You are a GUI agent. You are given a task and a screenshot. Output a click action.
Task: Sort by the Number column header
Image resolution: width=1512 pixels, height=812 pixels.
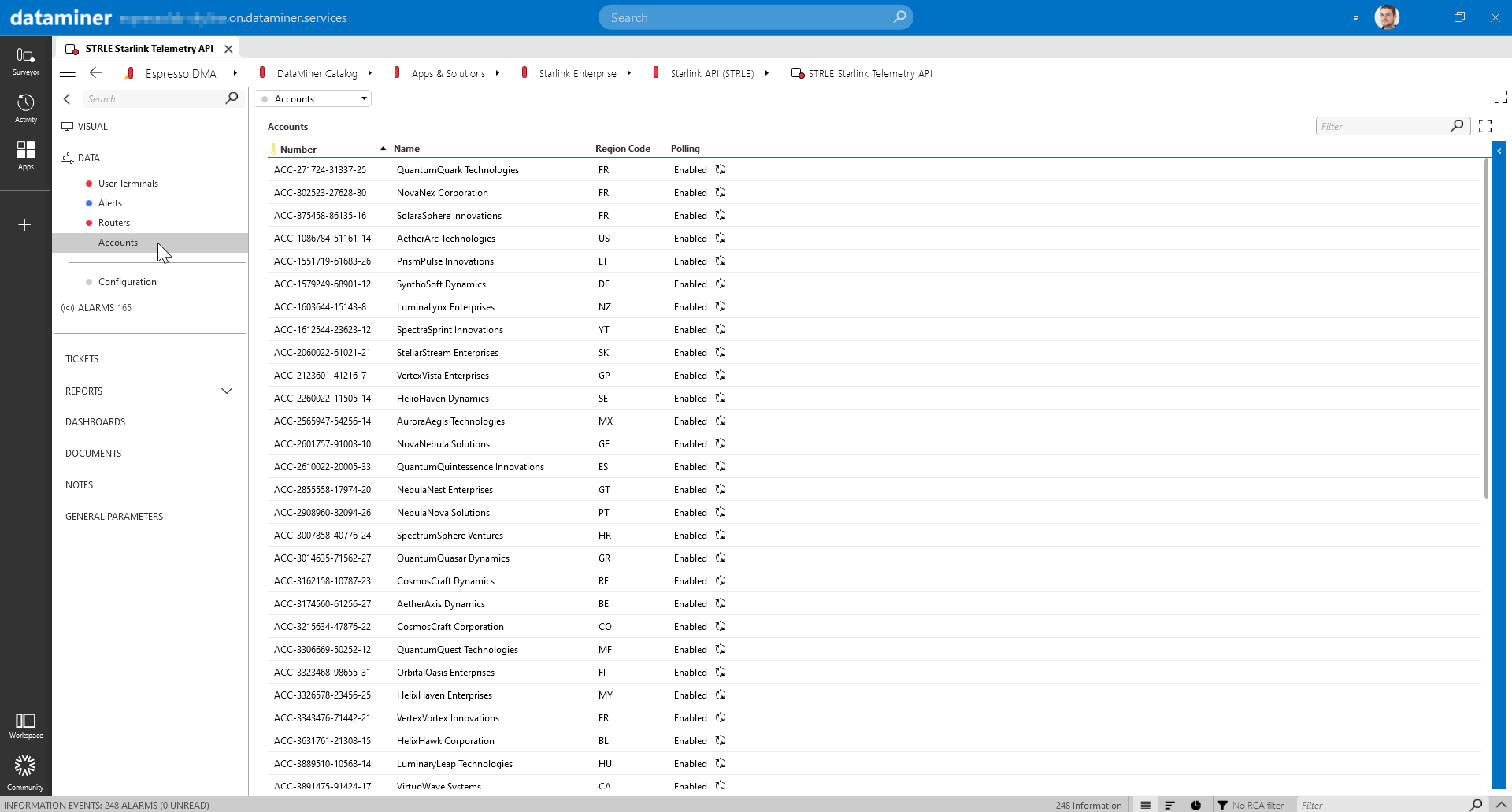(298, 149)
